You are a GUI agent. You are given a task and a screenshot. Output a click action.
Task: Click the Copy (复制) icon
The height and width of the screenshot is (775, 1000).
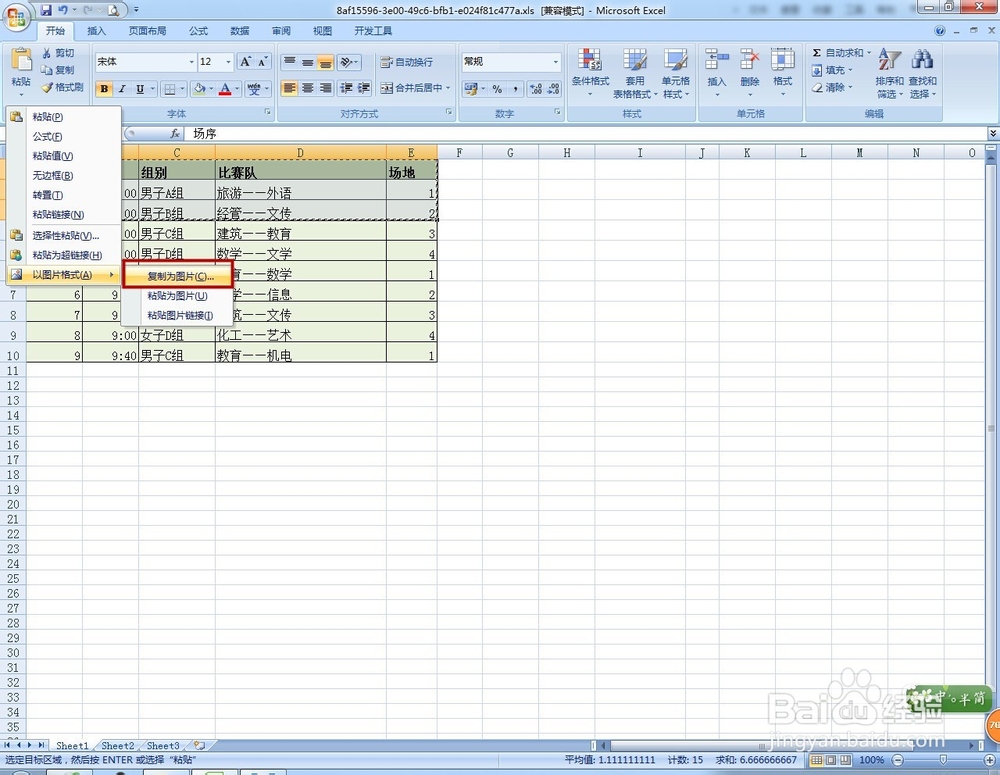pyautogui.click(x=47, y=70)
